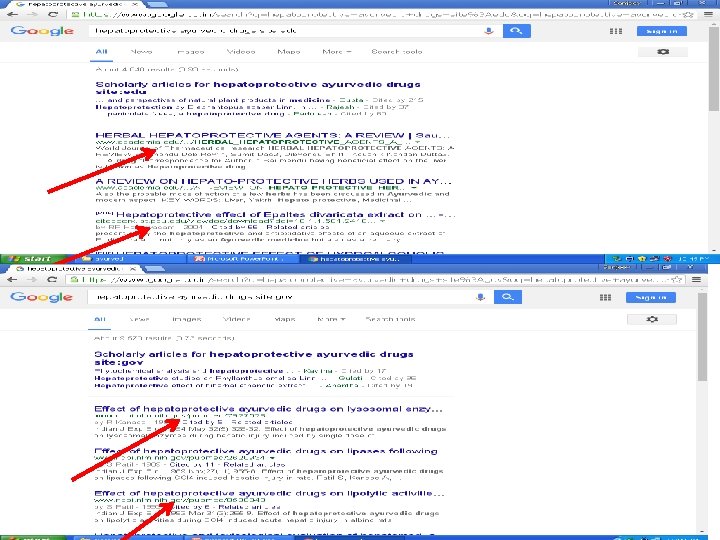Open Chrome menu in site:edu search window

click(709, 14)
